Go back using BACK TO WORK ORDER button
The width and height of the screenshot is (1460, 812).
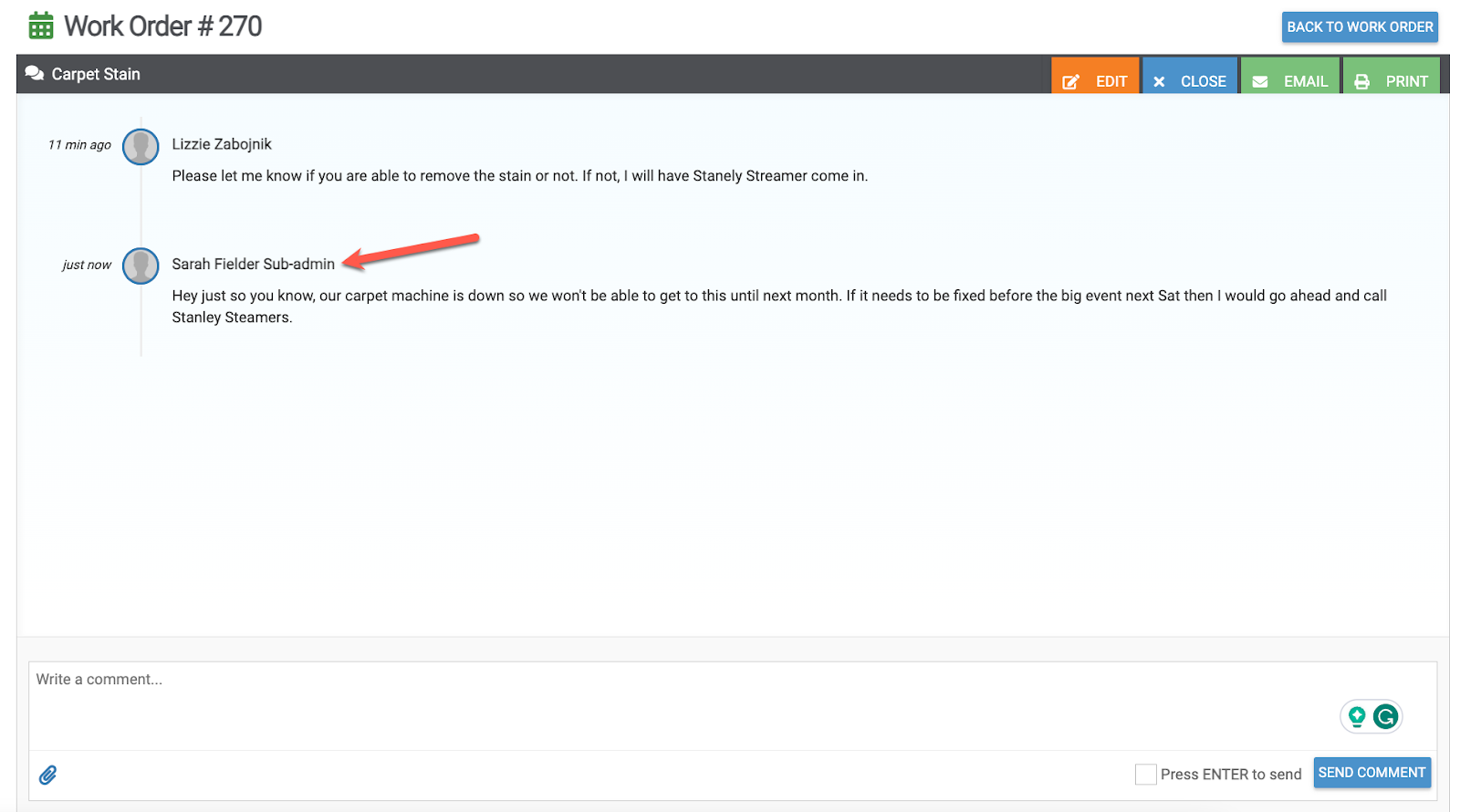click(x=1359, y=27)
